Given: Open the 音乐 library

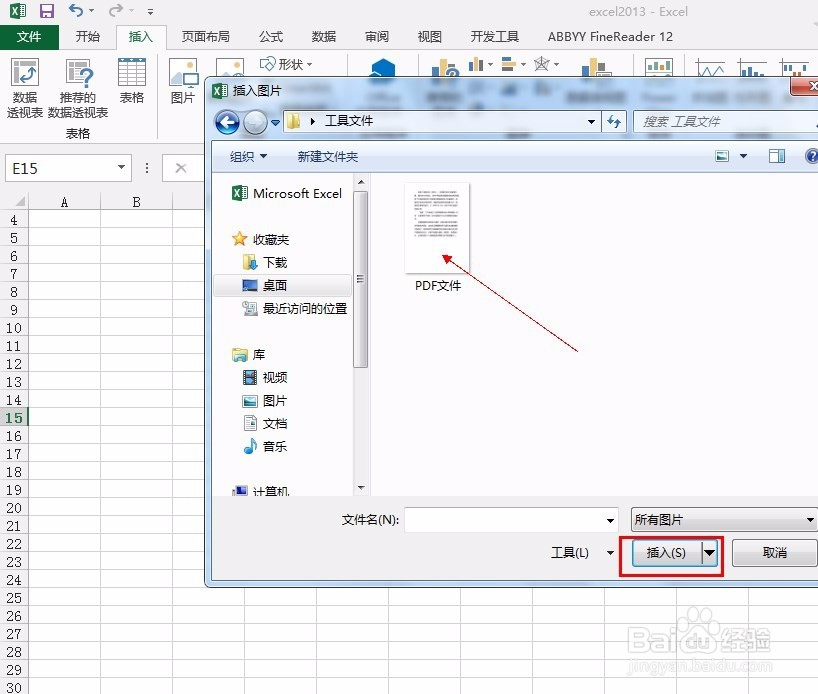Looking at the screenshot, I should tap(265, 446).
